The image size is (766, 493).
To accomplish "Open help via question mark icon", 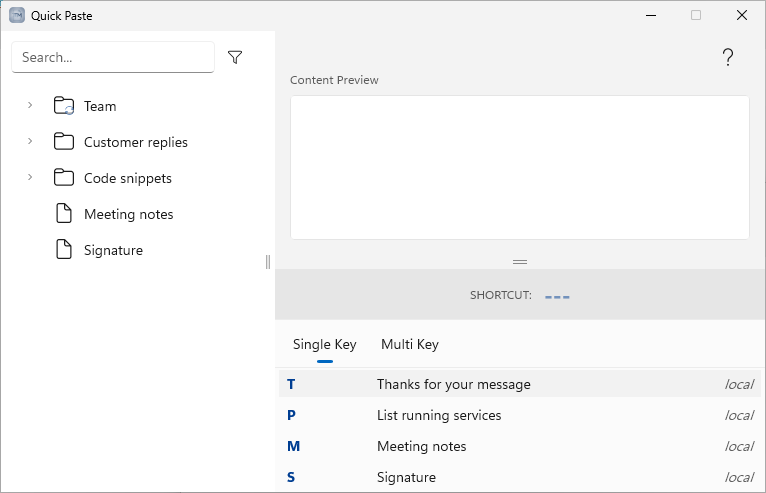I will pos(727,57).
